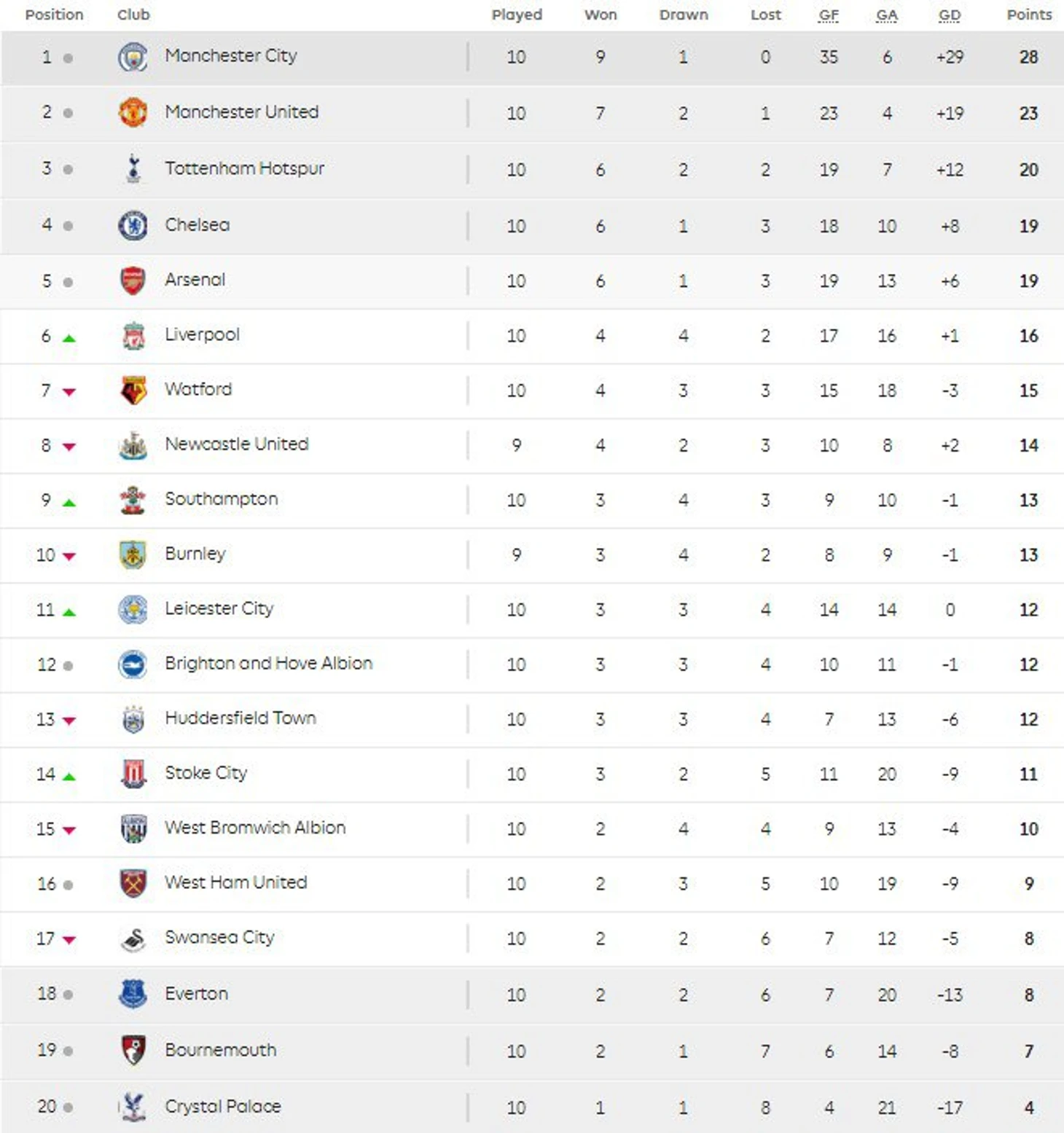Click Watford's red down-movement arrow
Image resolution: width=1064 pixels, height=1133 pixels.
69,392
